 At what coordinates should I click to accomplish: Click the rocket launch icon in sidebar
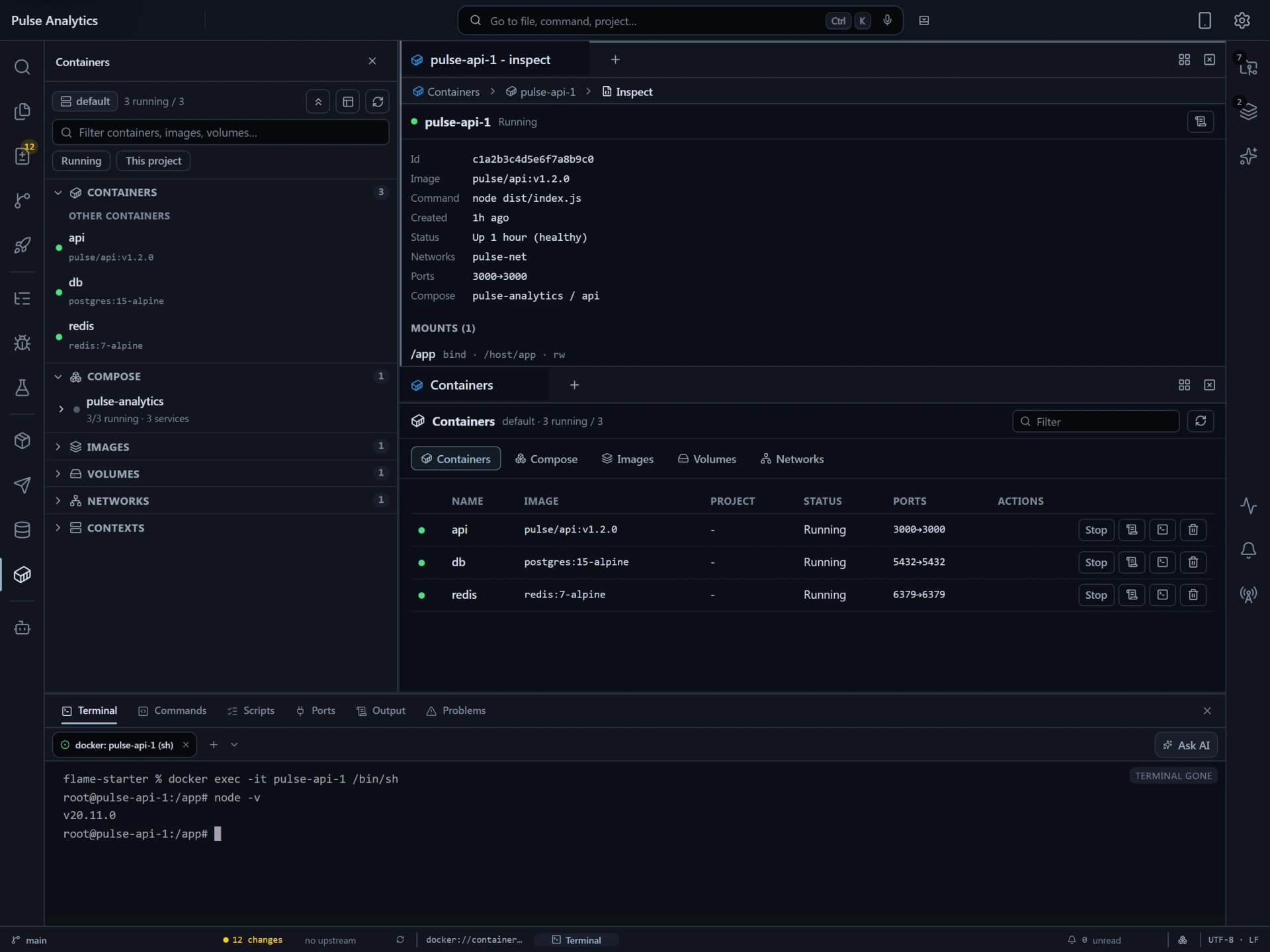(x=22, y=245)
